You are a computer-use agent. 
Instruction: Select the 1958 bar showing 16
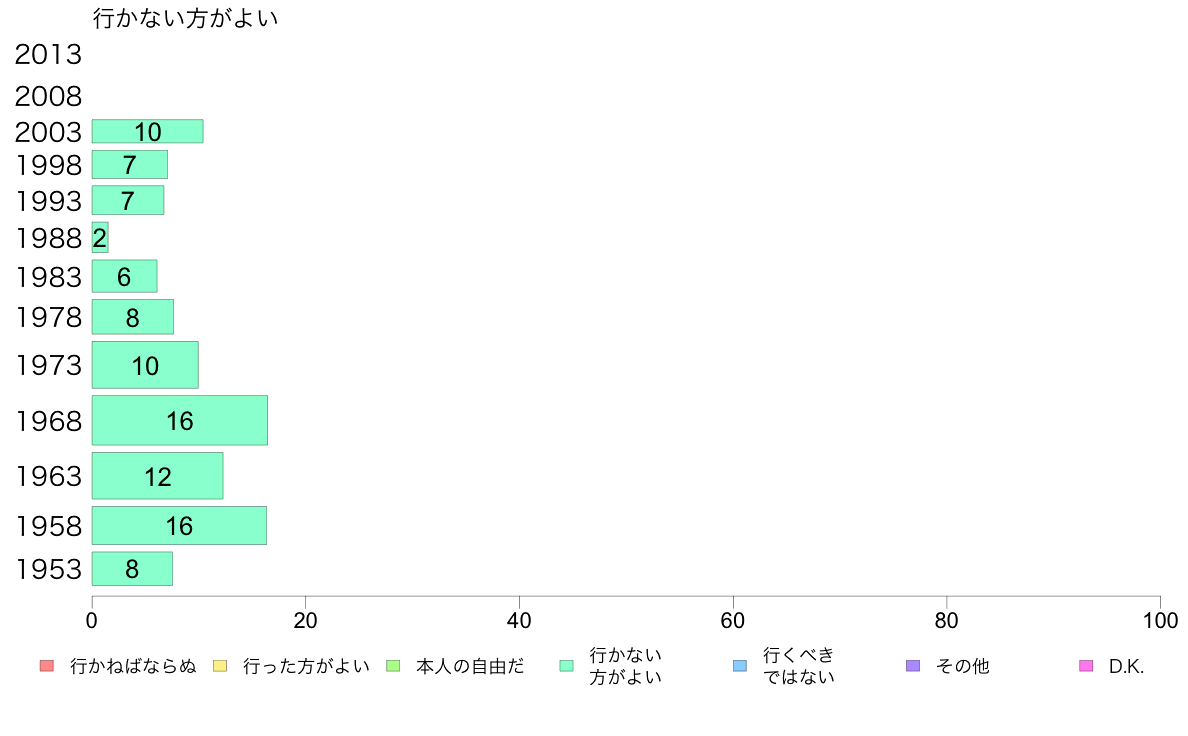pyautogui.click(x=180, y=525)
